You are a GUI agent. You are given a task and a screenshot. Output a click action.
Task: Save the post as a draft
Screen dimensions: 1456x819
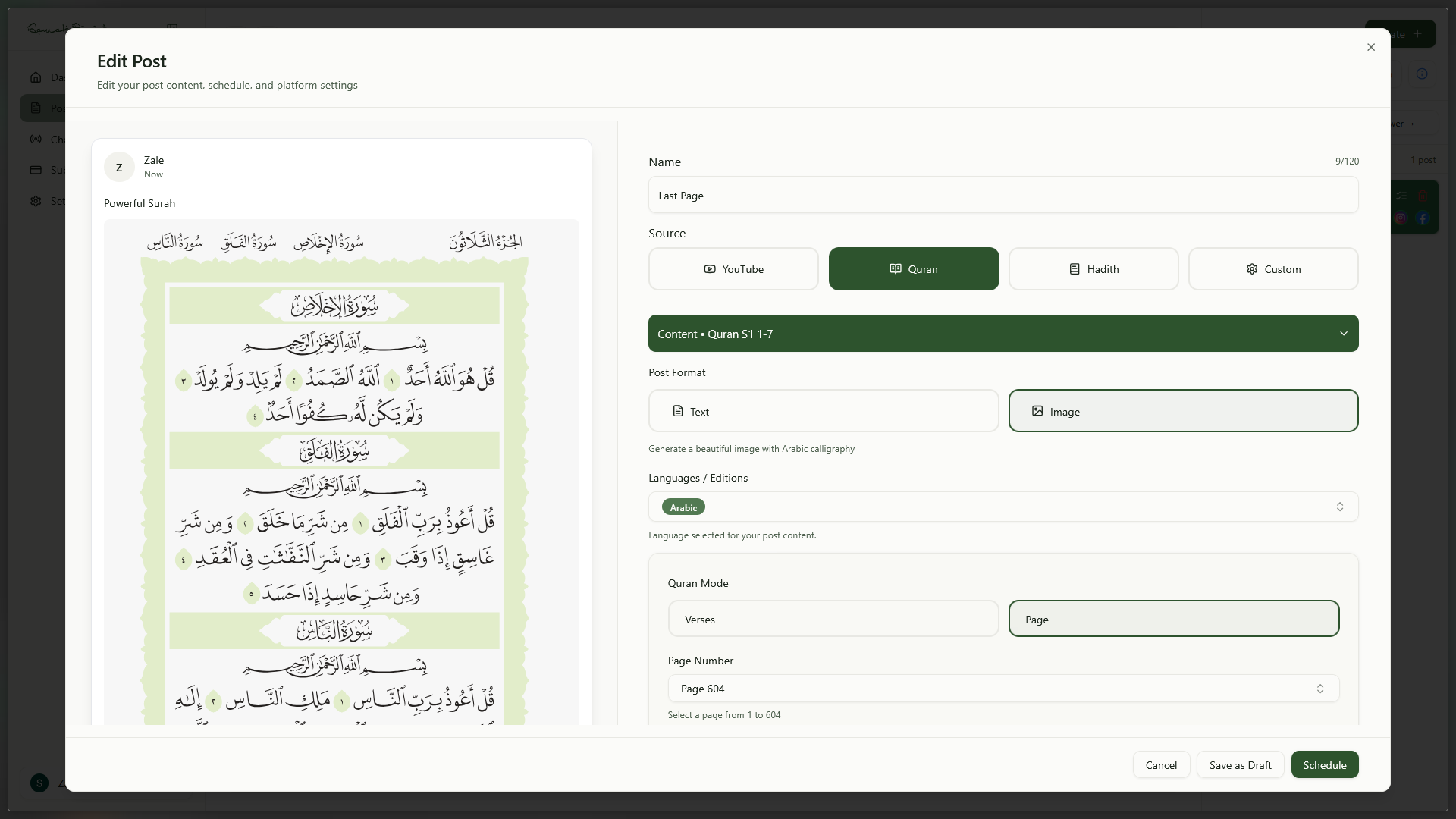click(x=1241, y=764)
